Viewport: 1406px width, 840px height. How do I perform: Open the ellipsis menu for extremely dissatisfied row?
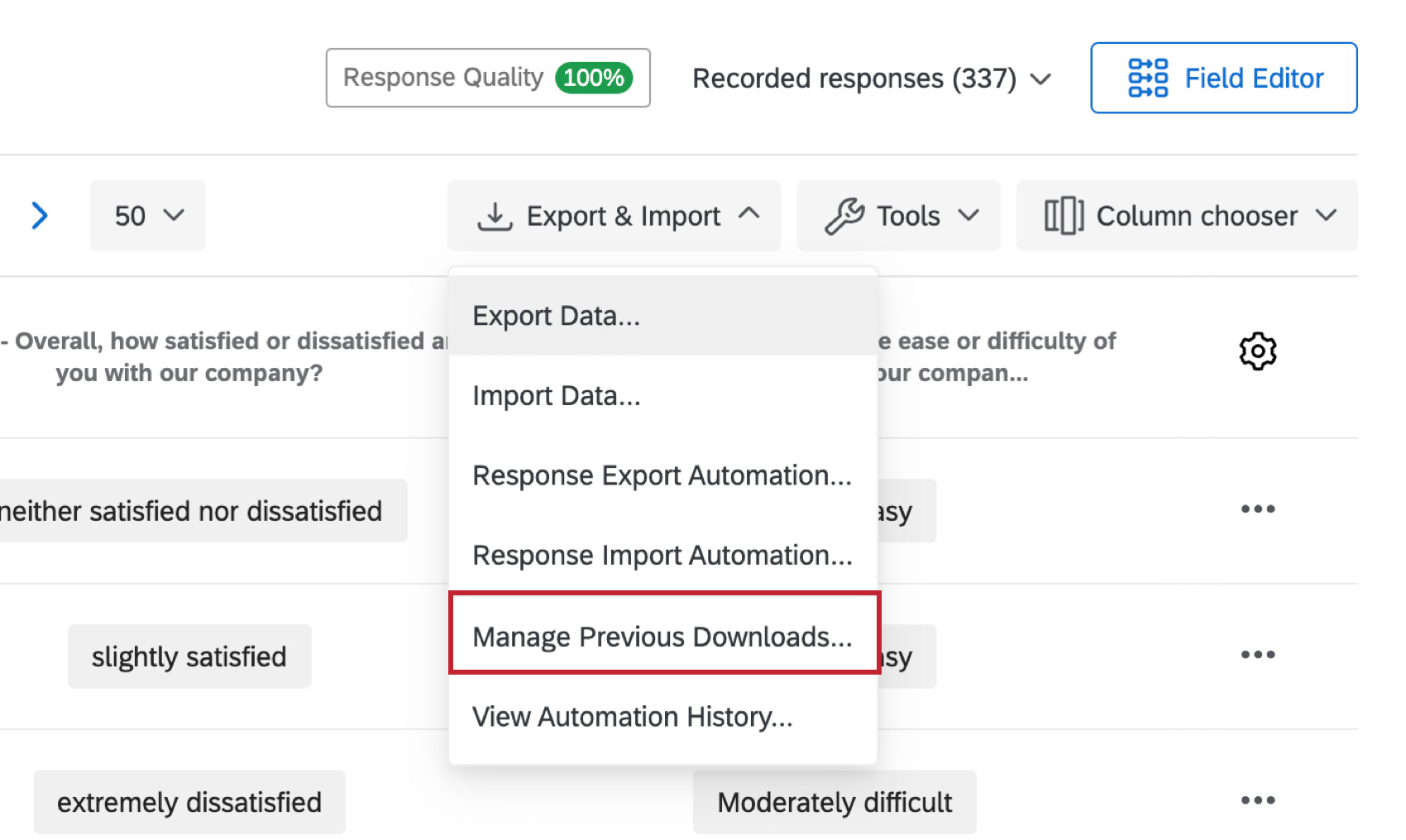[x=1258, y=799]
